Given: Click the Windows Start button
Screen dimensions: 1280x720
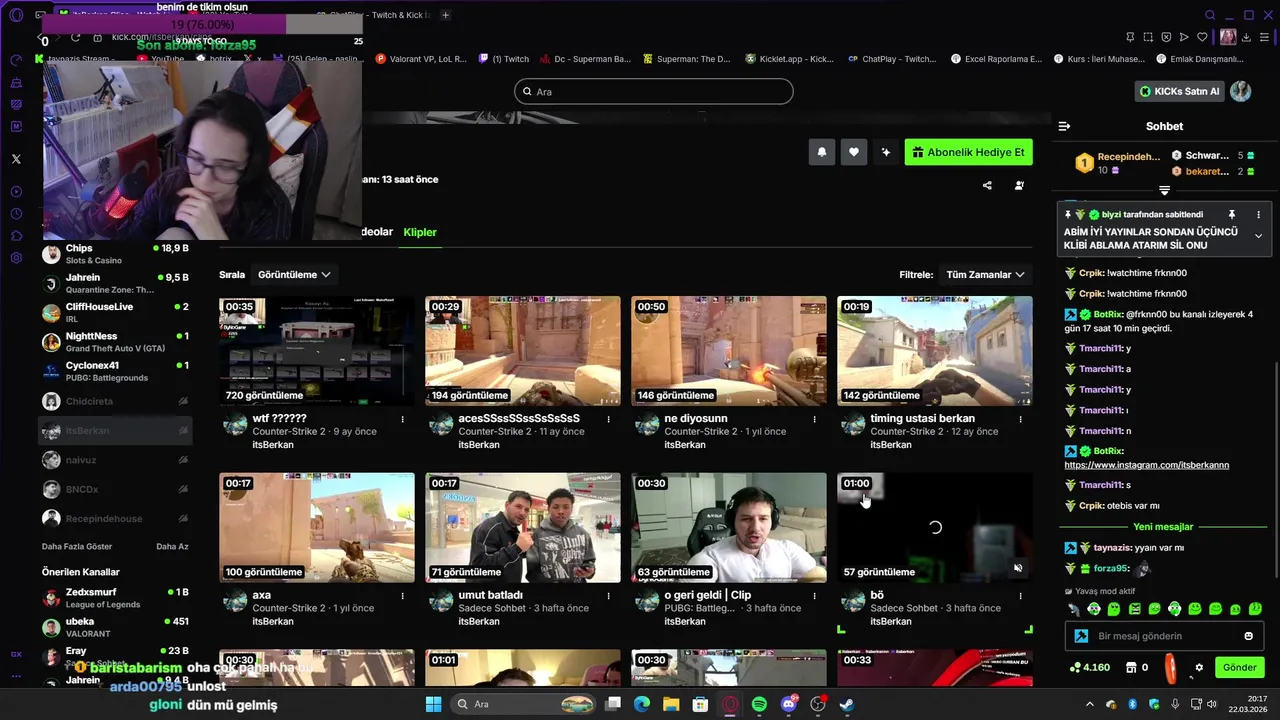Looking at the screenshot, I should coord(433,704).
